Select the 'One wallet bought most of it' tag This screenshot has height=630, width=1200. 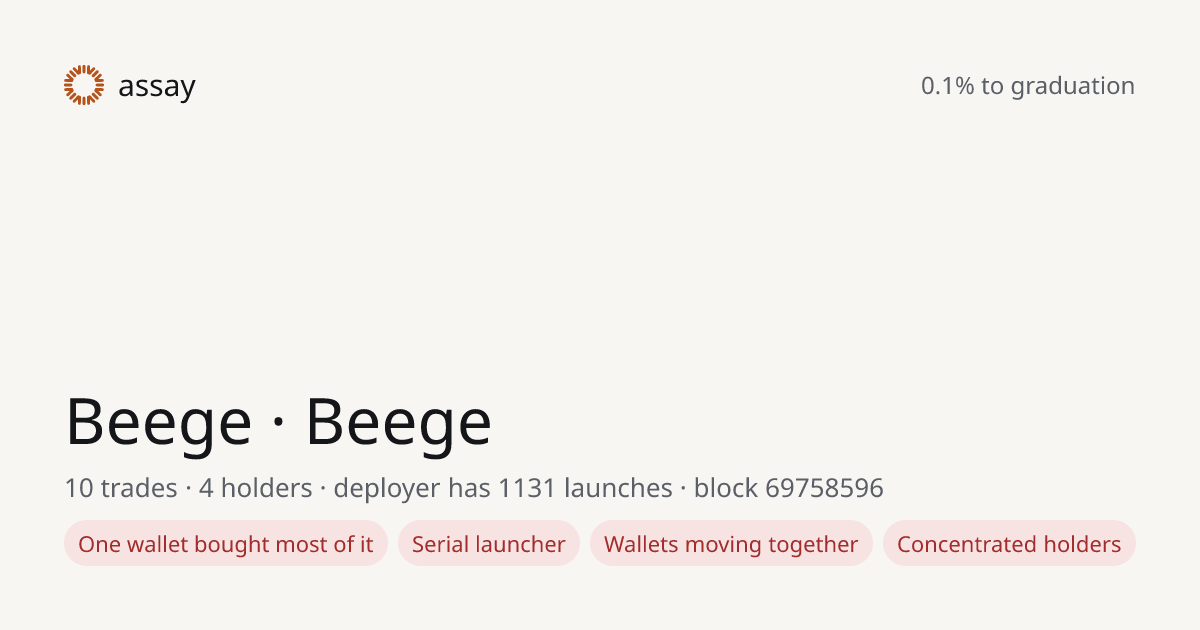coord(226,544)
